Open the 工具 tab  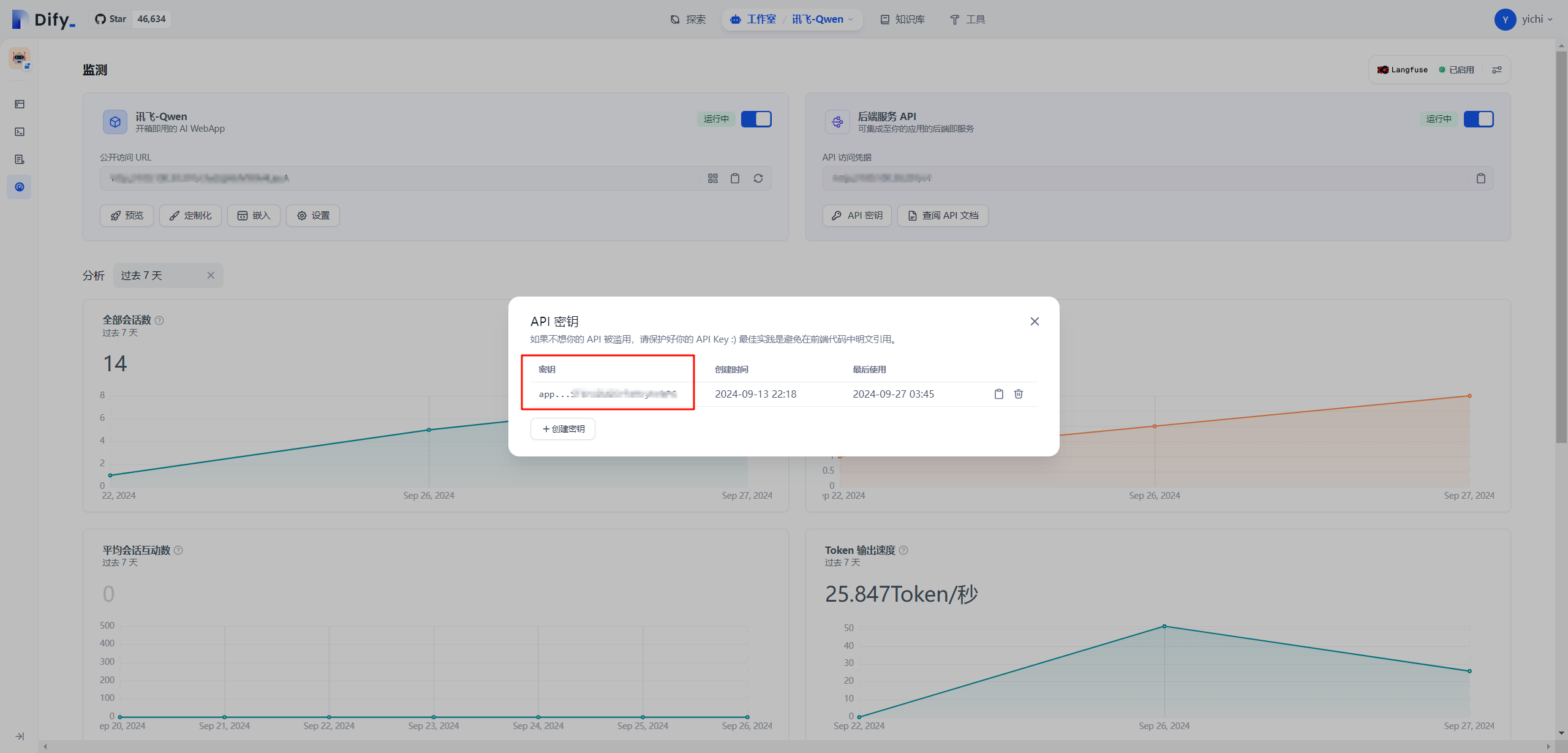[x=968, y=20]
